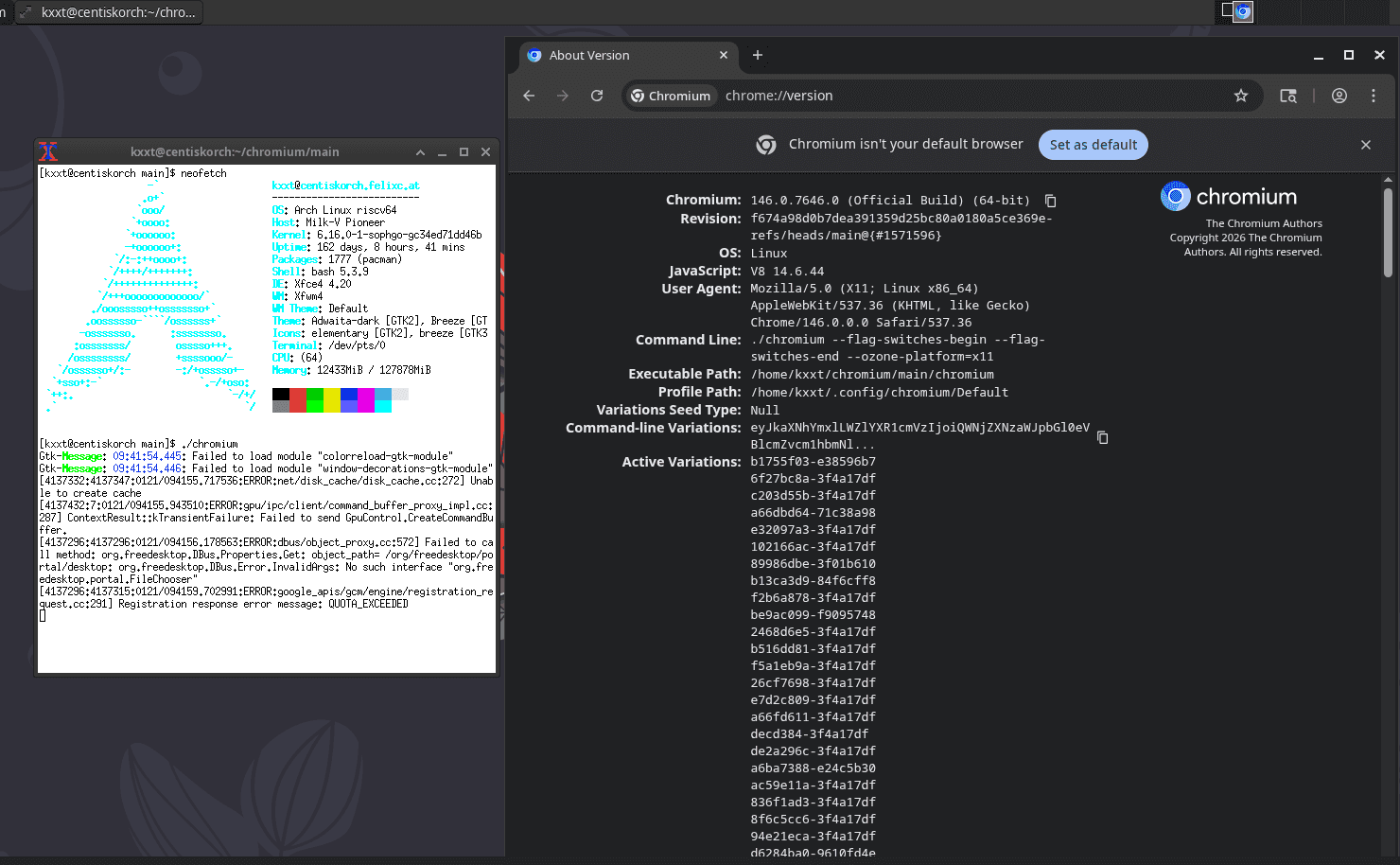1400x865 pixels.
Task: Dismiss the default browser infobar
Action: (1365, 145)
